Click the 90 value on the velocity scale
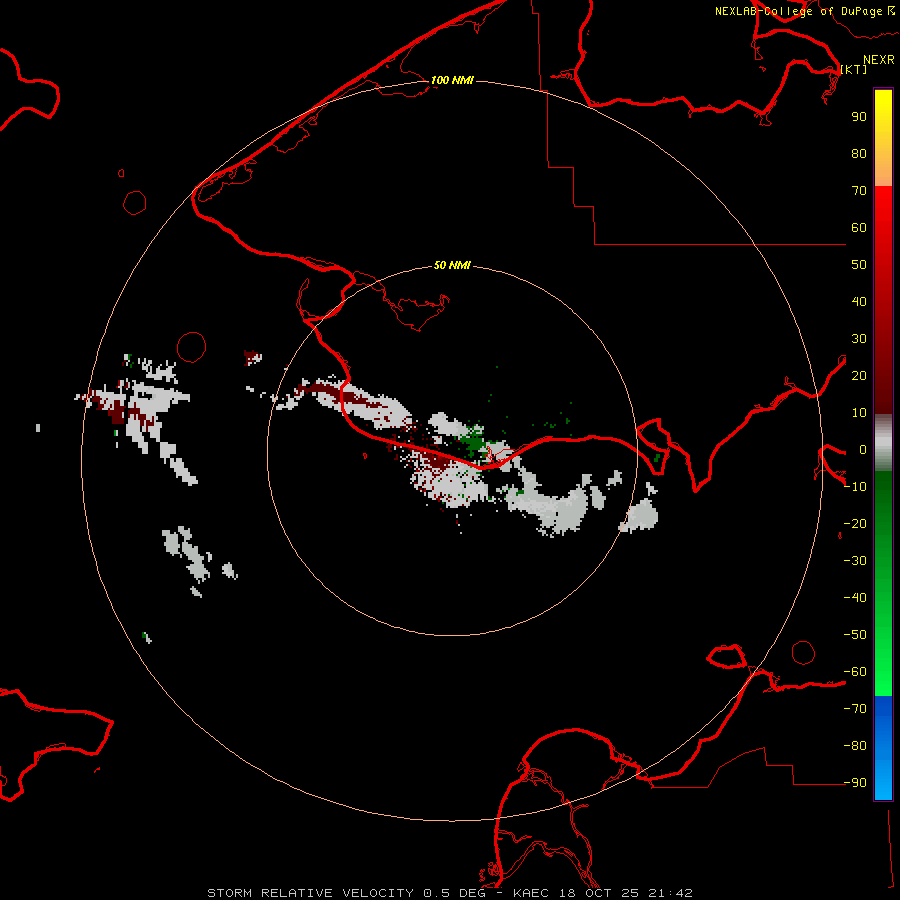Image resolution: width=900 pixels, height=900 pixels. point(859,117)
